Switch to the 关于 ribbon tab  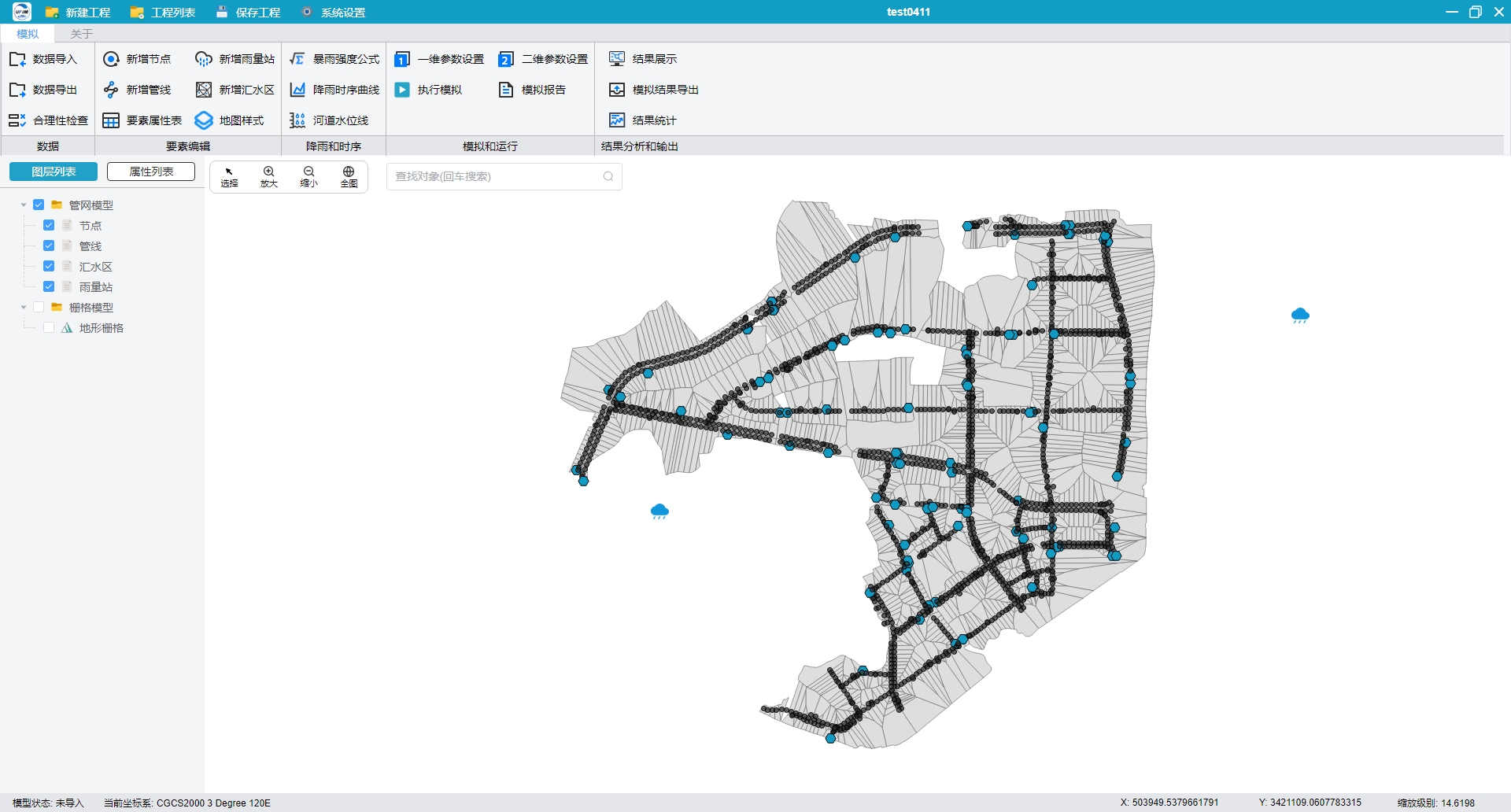click(x=82, y=34)
